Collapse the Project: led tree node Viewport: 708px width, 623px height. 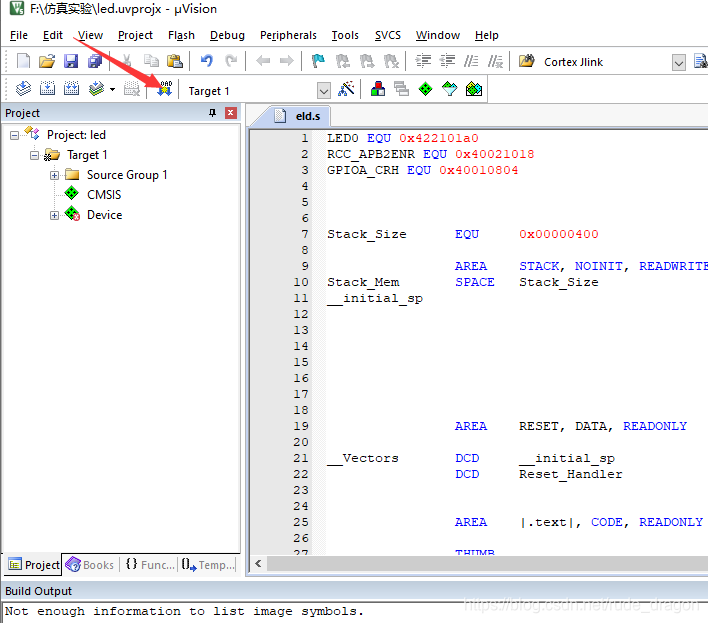[x=14, y=135]
